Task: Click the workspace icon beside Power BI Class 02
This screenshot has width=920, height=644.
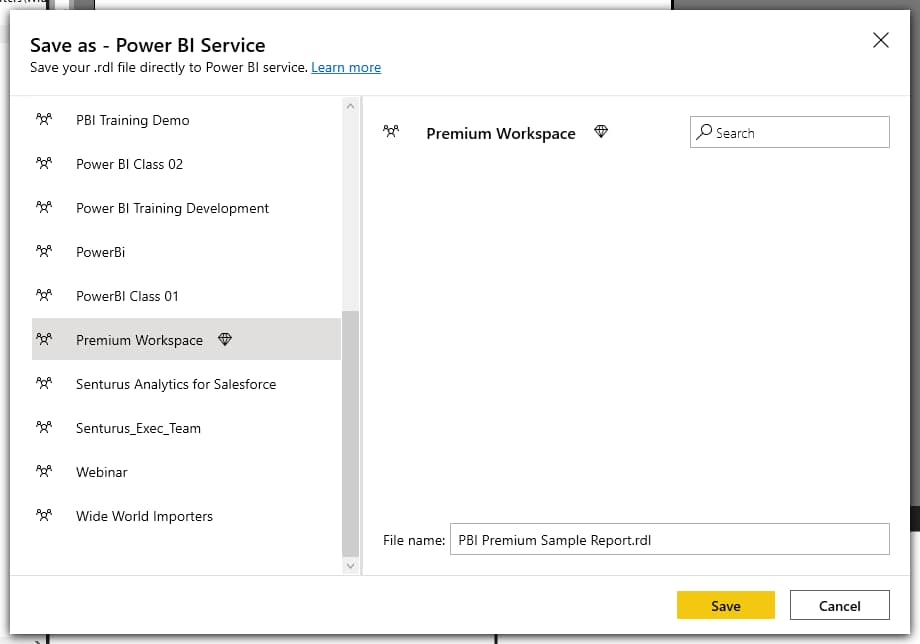Action: coord(43,164)
